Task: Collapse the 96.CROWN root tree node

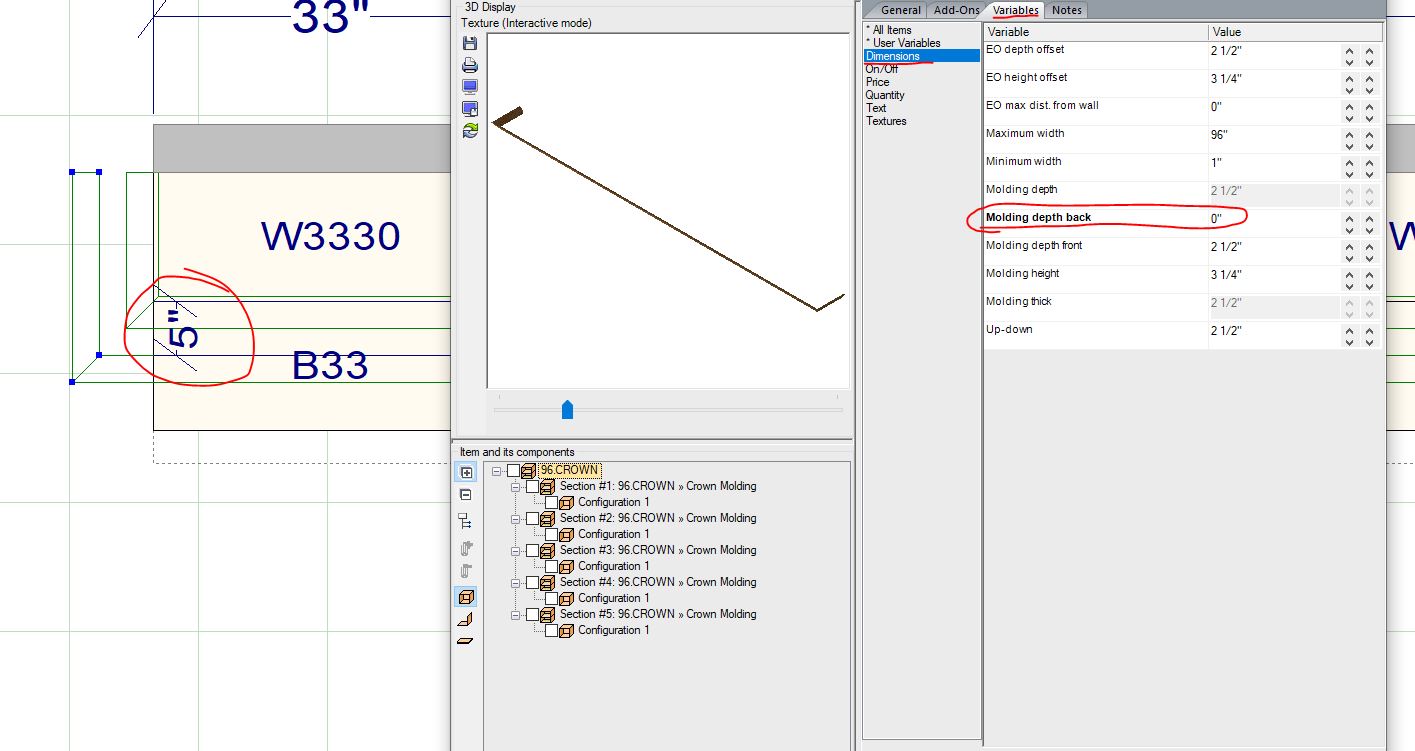Action: pyautogui.click(x=497, y=470)
